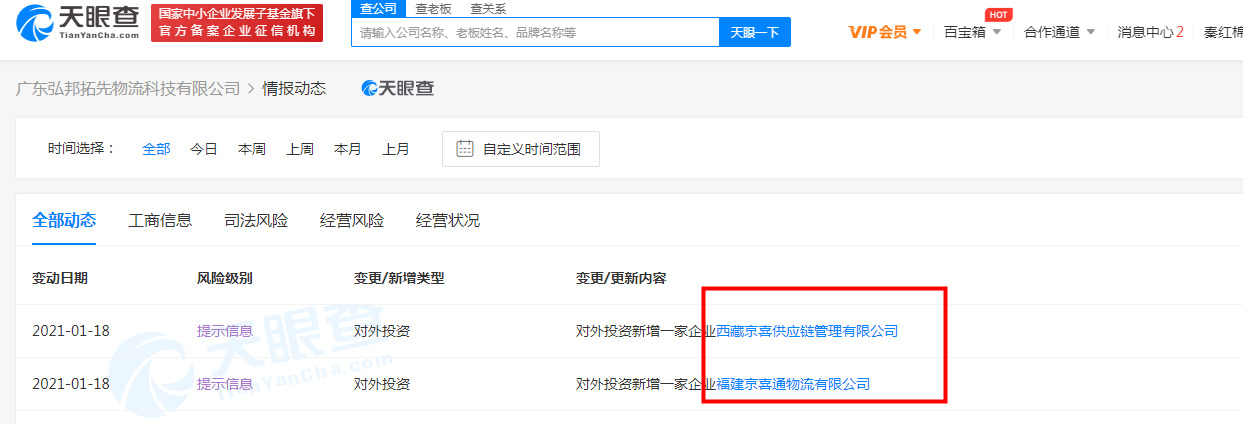Switch to the 经营状况 tab
Viewport: 1243px width, 424px height.
448,221
